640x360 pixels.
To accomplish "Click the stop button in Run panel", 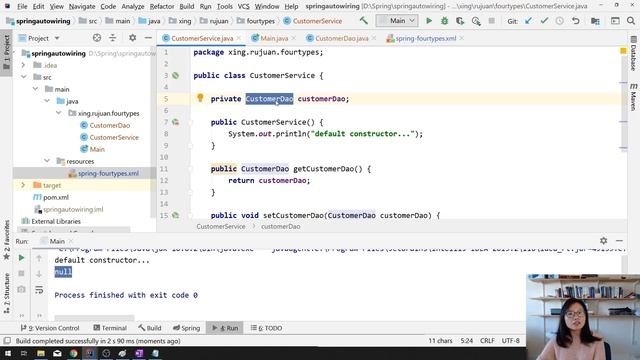I will point(21,273).
